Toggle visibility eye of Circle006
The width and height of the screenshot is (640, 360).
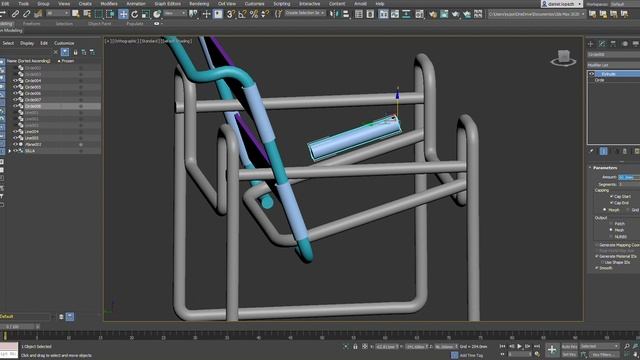click(15, 93)
